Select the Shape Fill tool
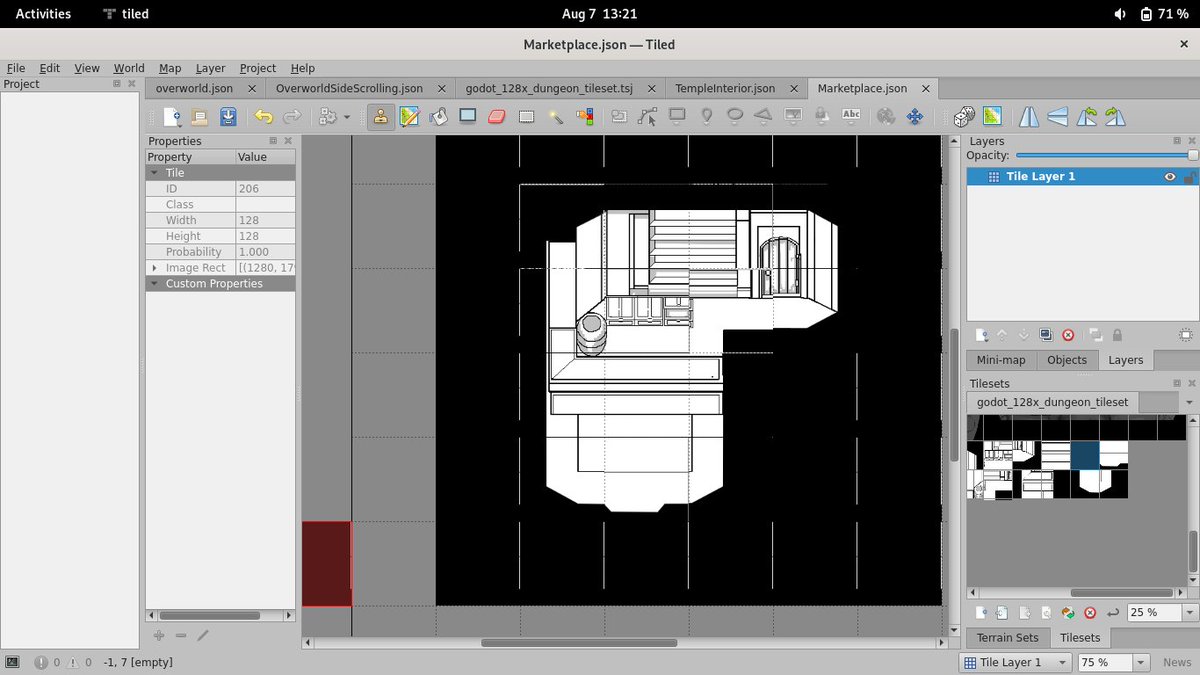The image size is (1200, 675). coord(467,116)
